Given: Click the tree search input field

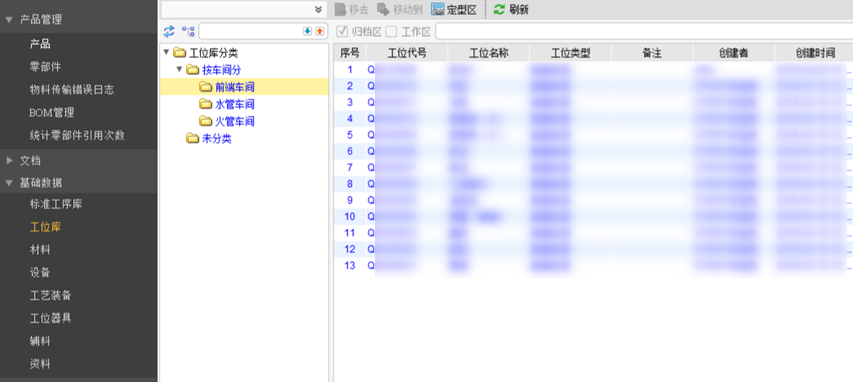Looking at the screenshot, I should [250, 31].
